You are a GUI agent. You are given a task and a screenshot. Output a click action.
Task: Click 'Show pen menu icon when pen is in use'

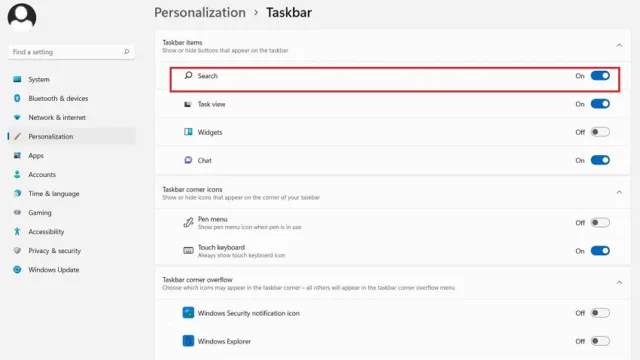[249, 227]
